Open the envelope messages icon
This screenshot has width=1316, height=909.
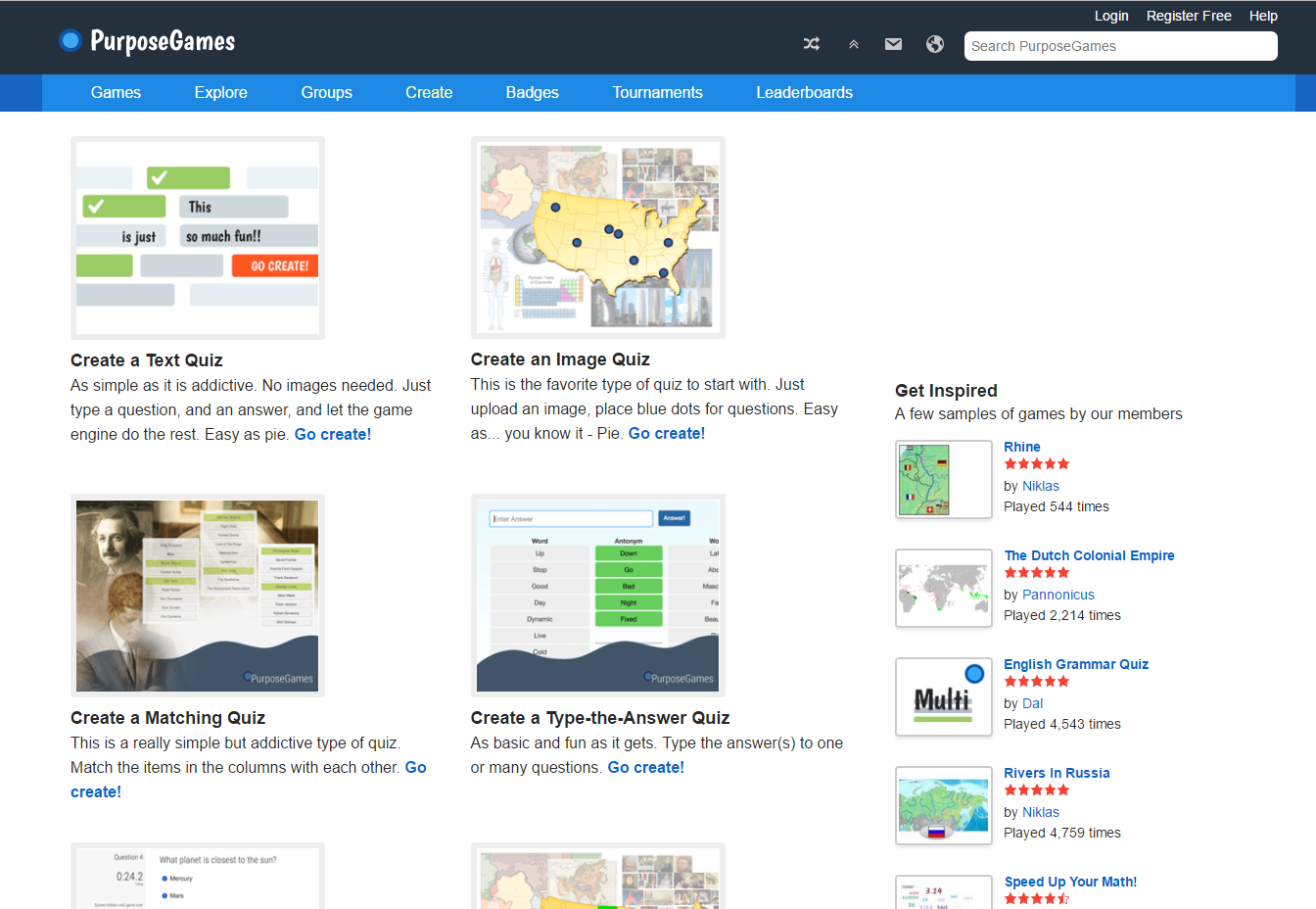coord(893,44)
